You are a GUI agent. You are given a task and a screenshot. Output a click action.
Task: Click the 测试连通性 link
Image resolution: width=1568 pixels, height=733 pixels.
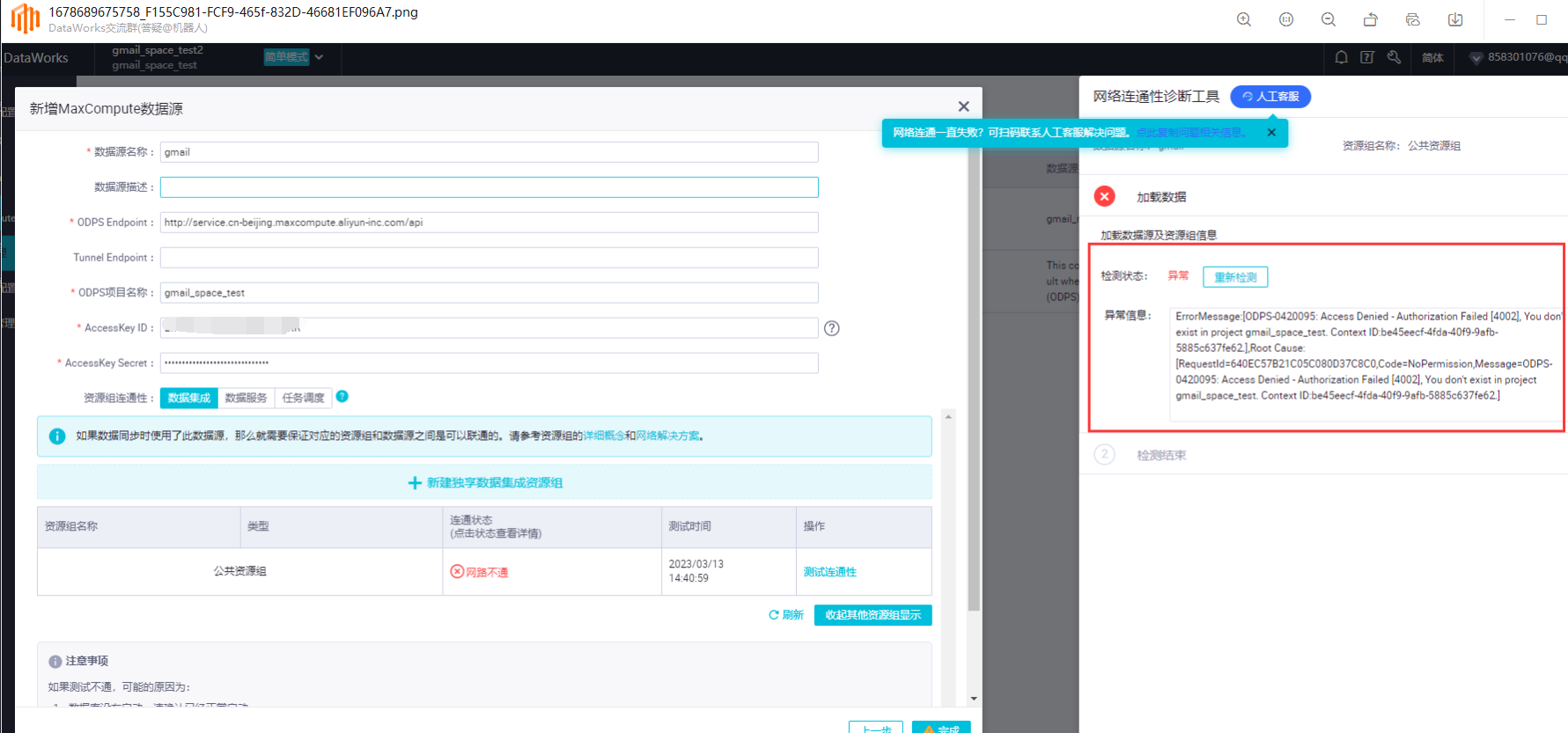click(x=830, y=572)
